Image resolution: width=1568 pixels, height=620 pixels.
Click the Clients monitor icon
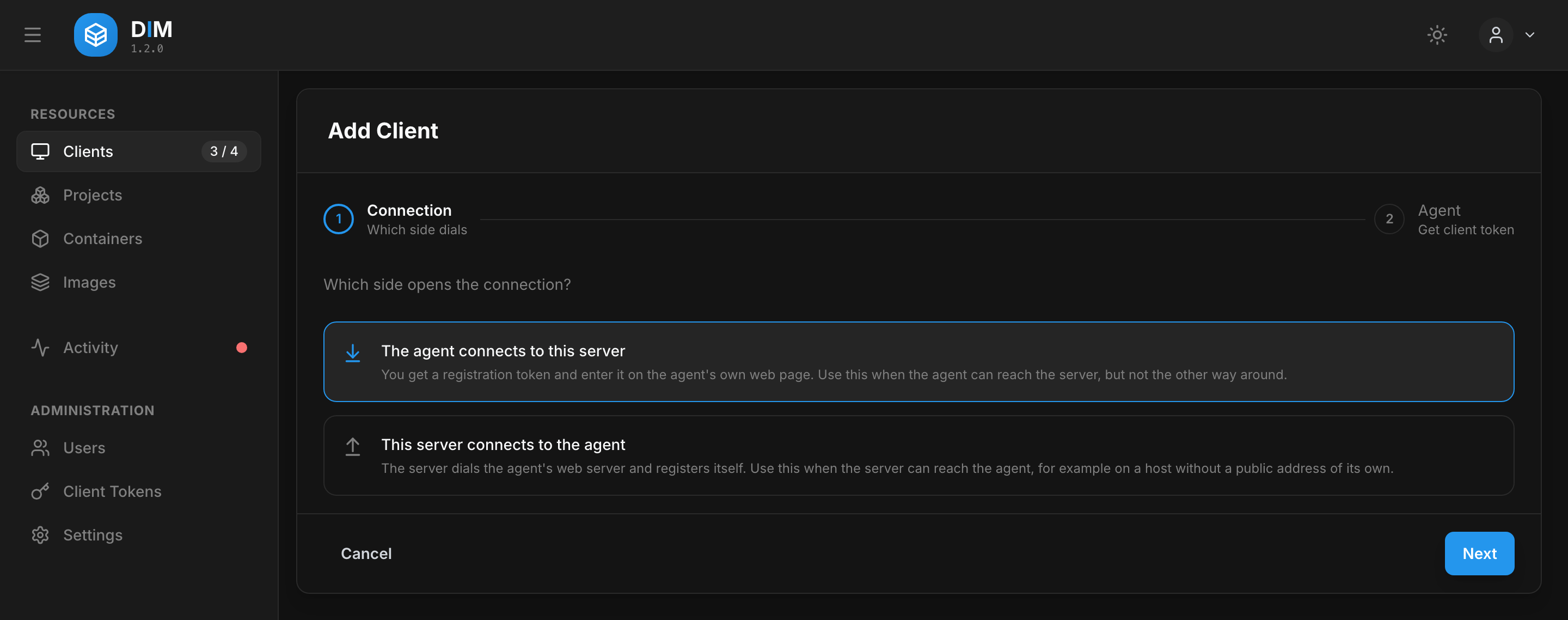click(40, 151)
